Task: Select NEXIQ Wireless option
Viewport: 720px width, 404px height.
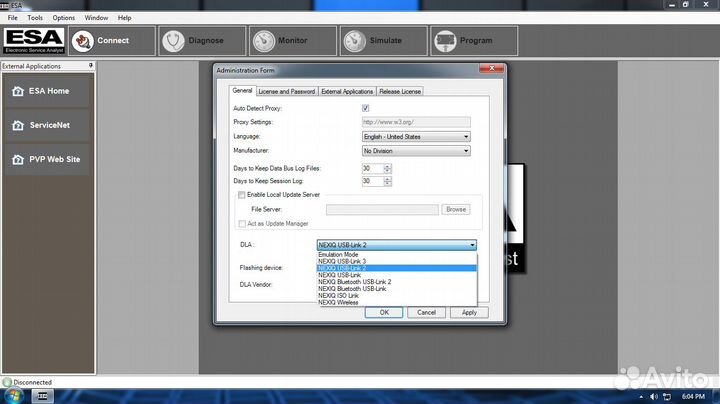Action: click(x=397, y=303)
